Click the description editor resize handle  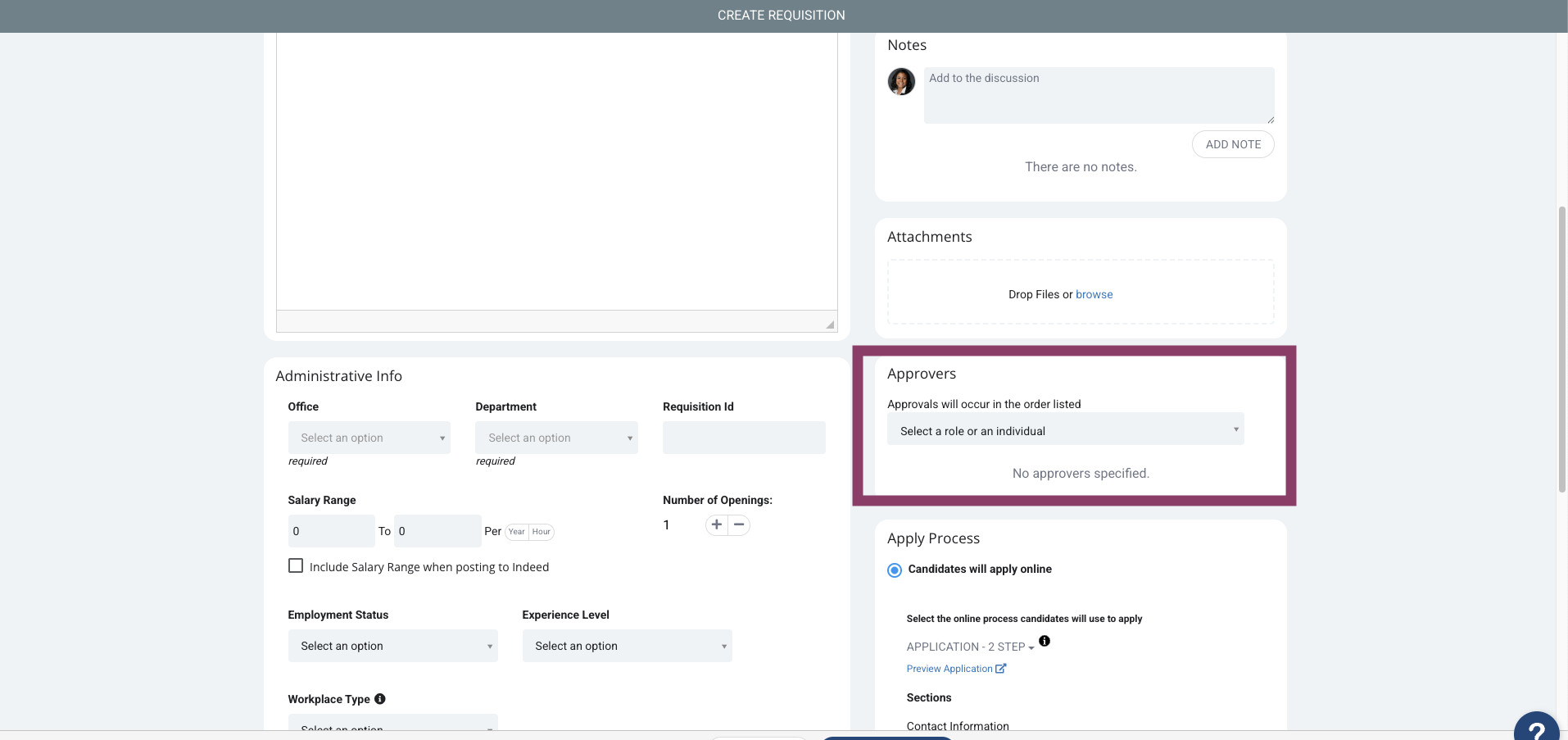pyautogui.click(x=830, y=325)
